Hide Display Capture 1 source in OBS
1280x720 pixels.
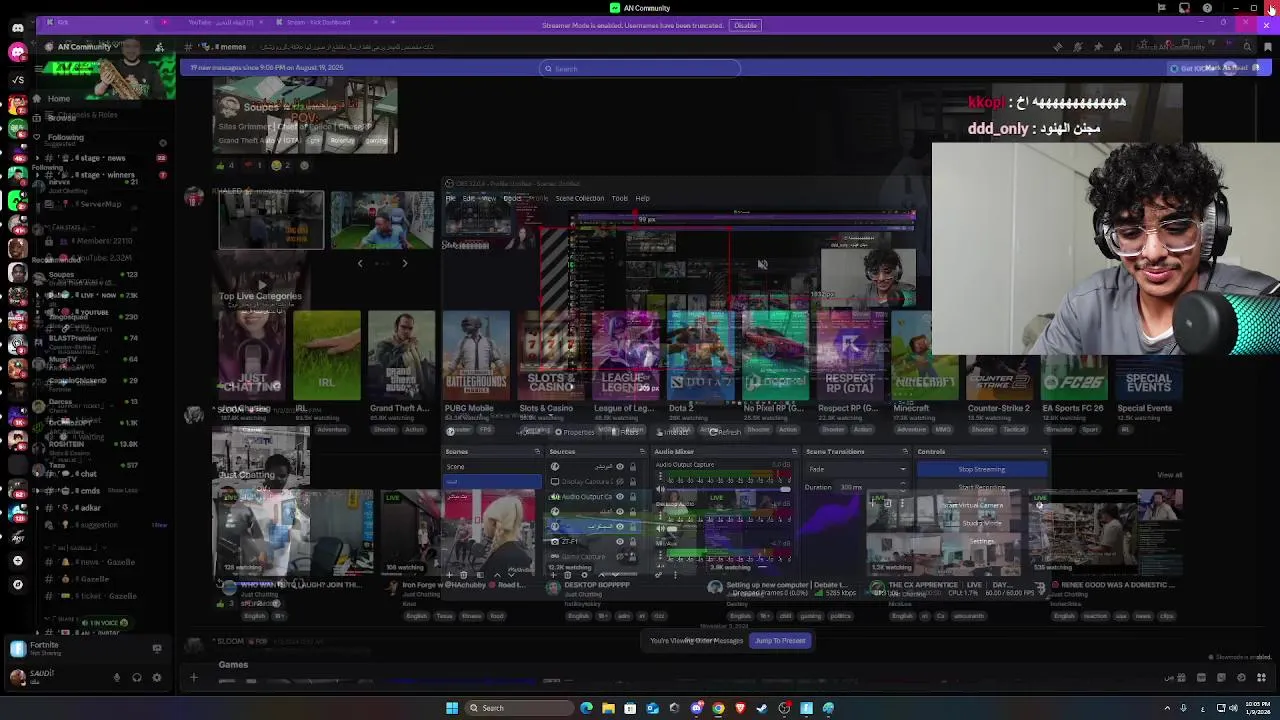click(x=620, y=481)
